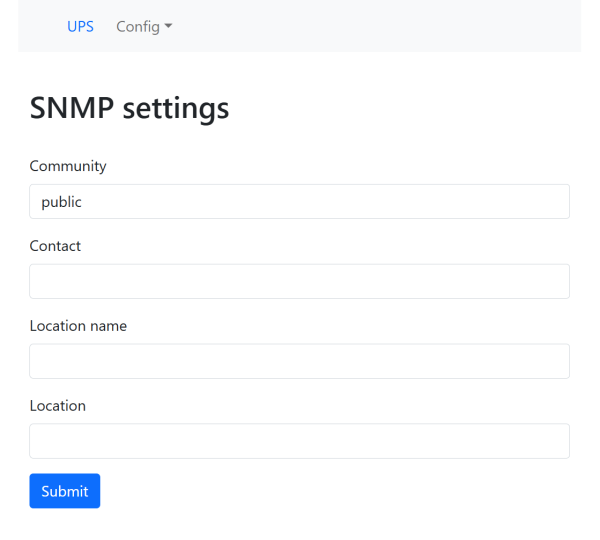Click the caret arrow beside Config
The width and height of the screenshot is (600, 540).
point(169,27)
